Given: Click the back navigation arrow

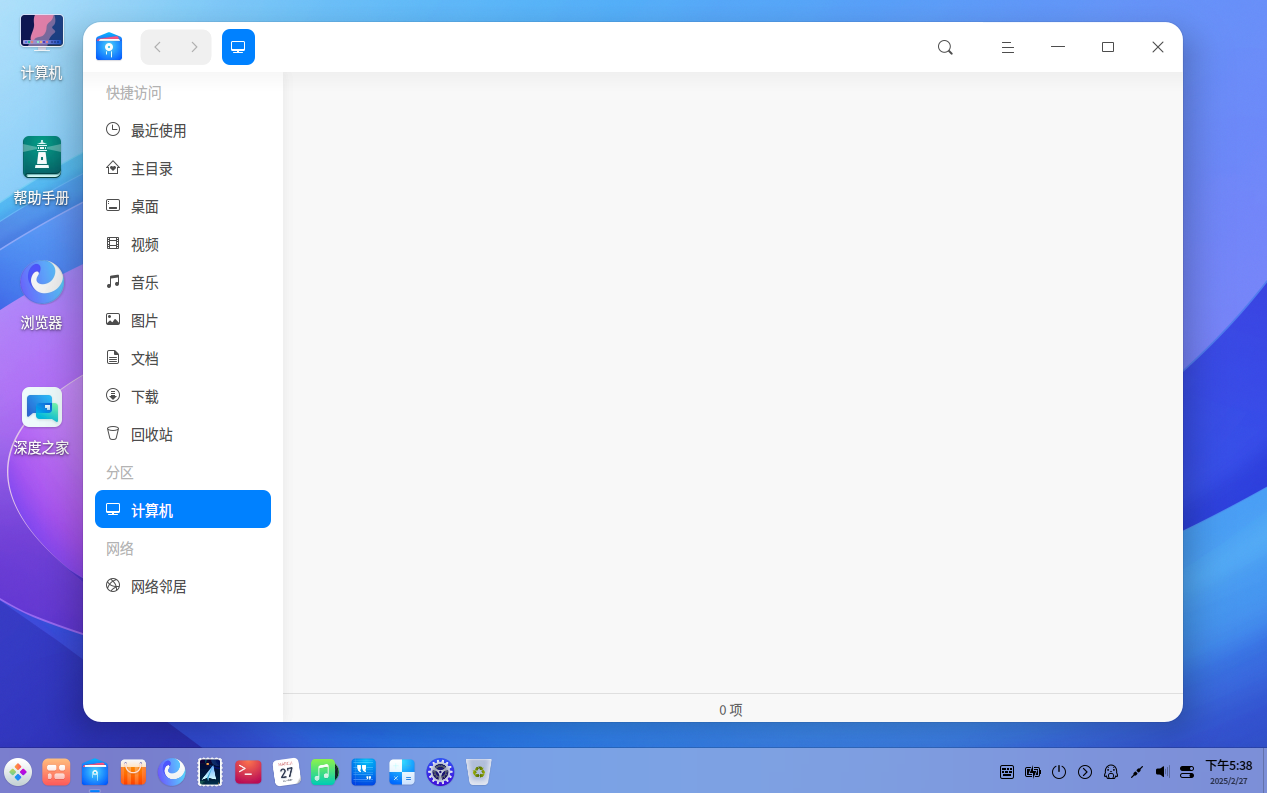Looking at the screenshot, I should [158, 47].
